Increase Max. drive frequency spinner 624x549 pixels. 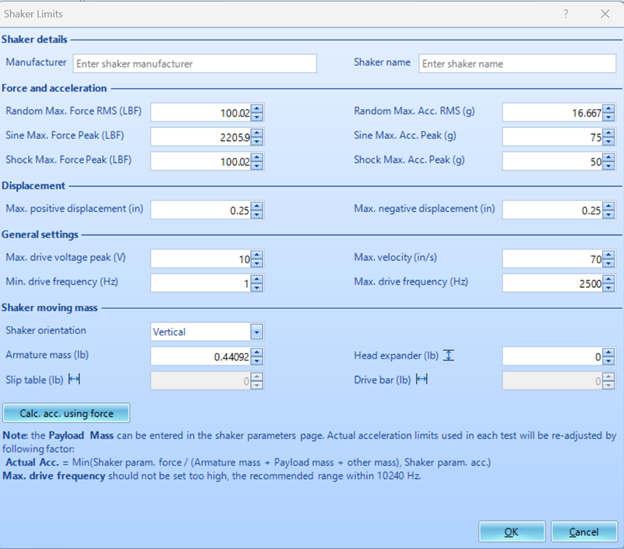pos(609,279)
